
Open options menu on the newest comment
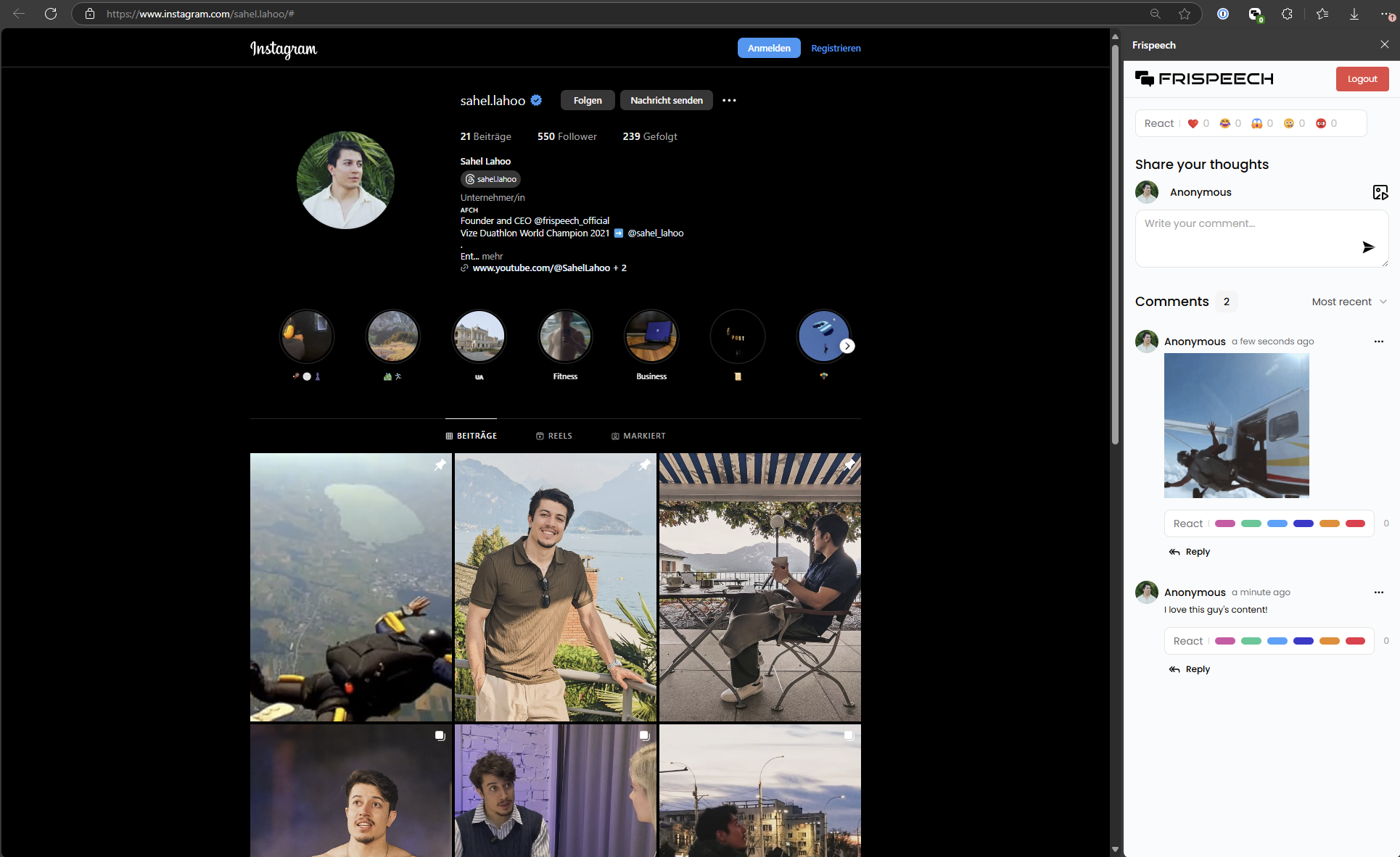pos(1379,341)
